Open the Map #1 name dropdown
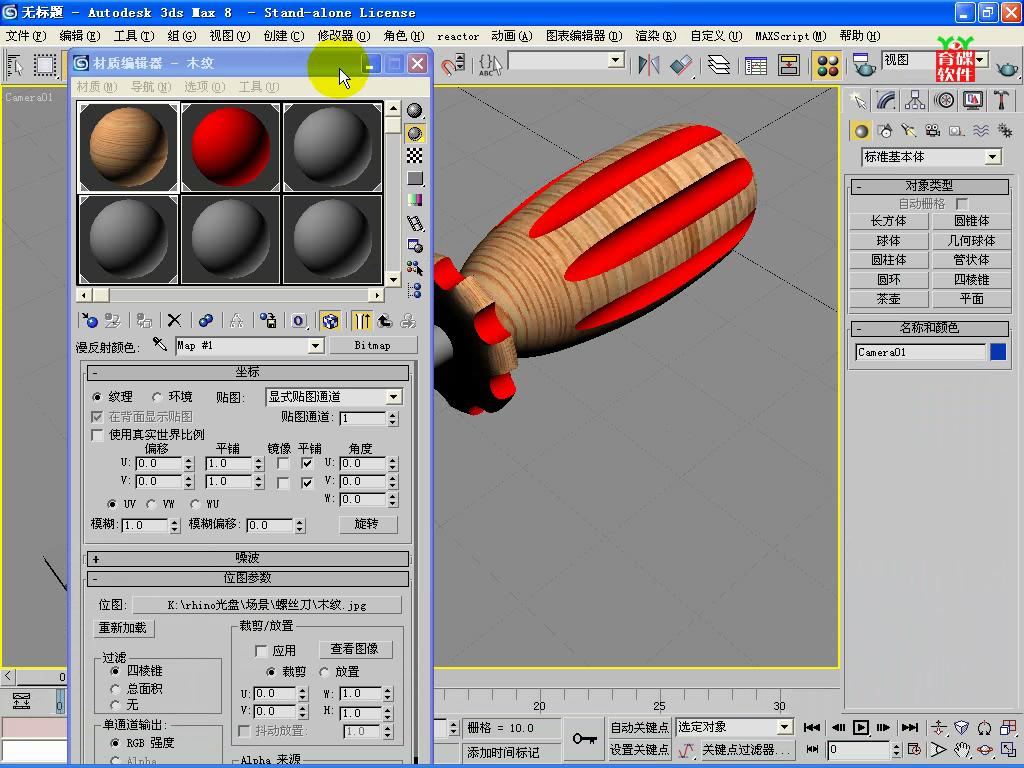This screenshot has width=1024, height=768. point(315,345)
